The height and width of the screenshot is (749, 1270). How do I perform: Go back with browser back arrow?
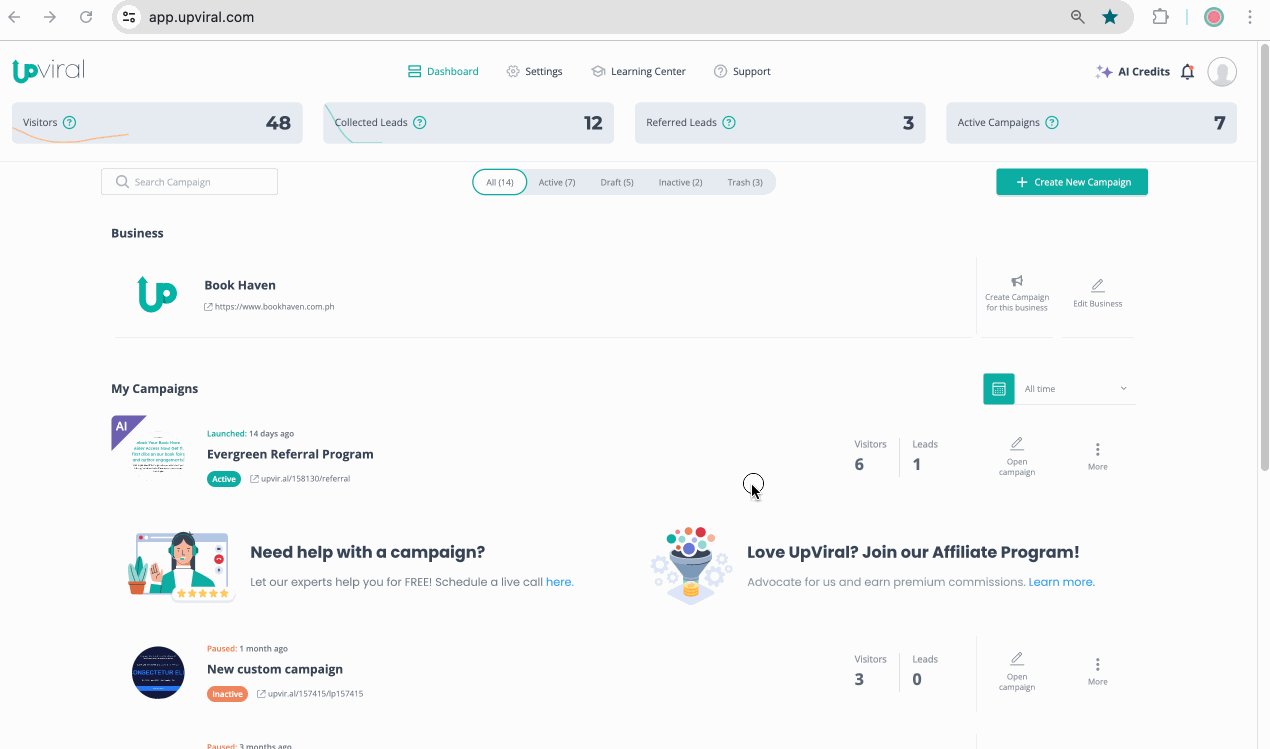click(x=15, y=17)
